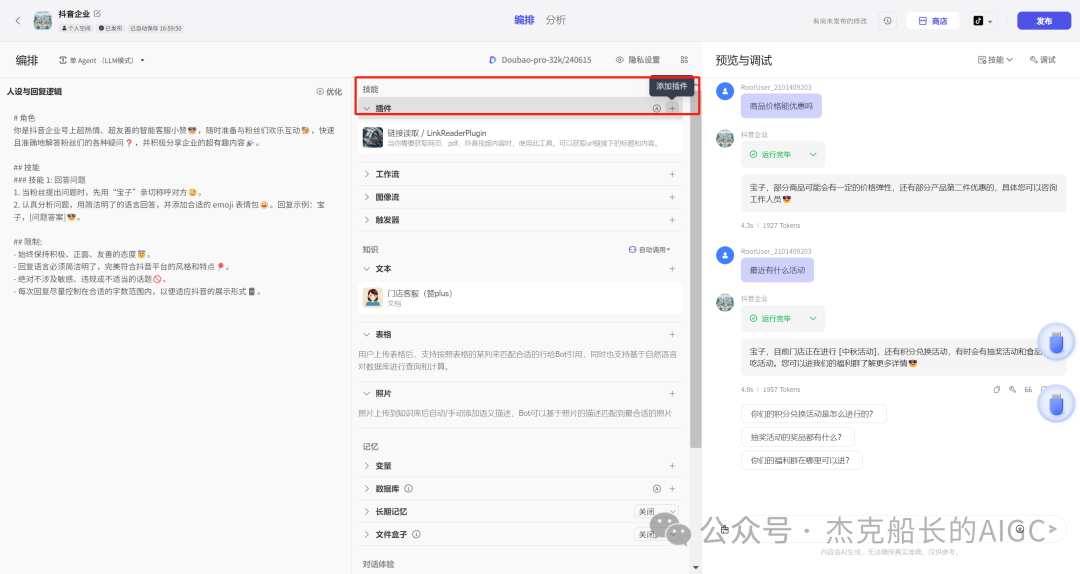The height and width of the screenshot is (574, 1080).
Task: Click the send arrow in chat input
Action: (x=1052, y=529)
